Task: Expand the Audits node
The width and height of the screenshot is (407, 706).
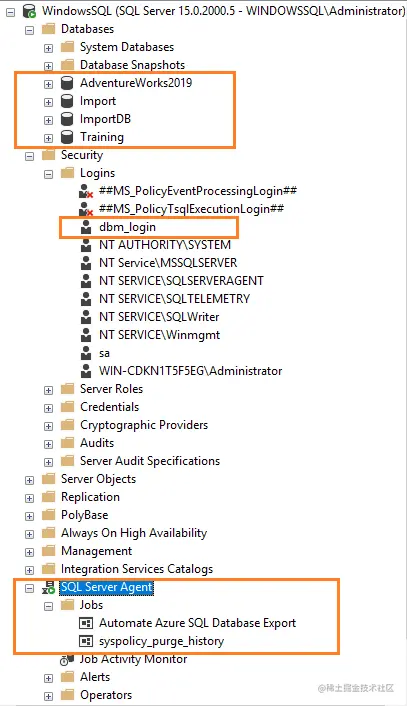Action: pyautogui.click(x=49, y=444)
